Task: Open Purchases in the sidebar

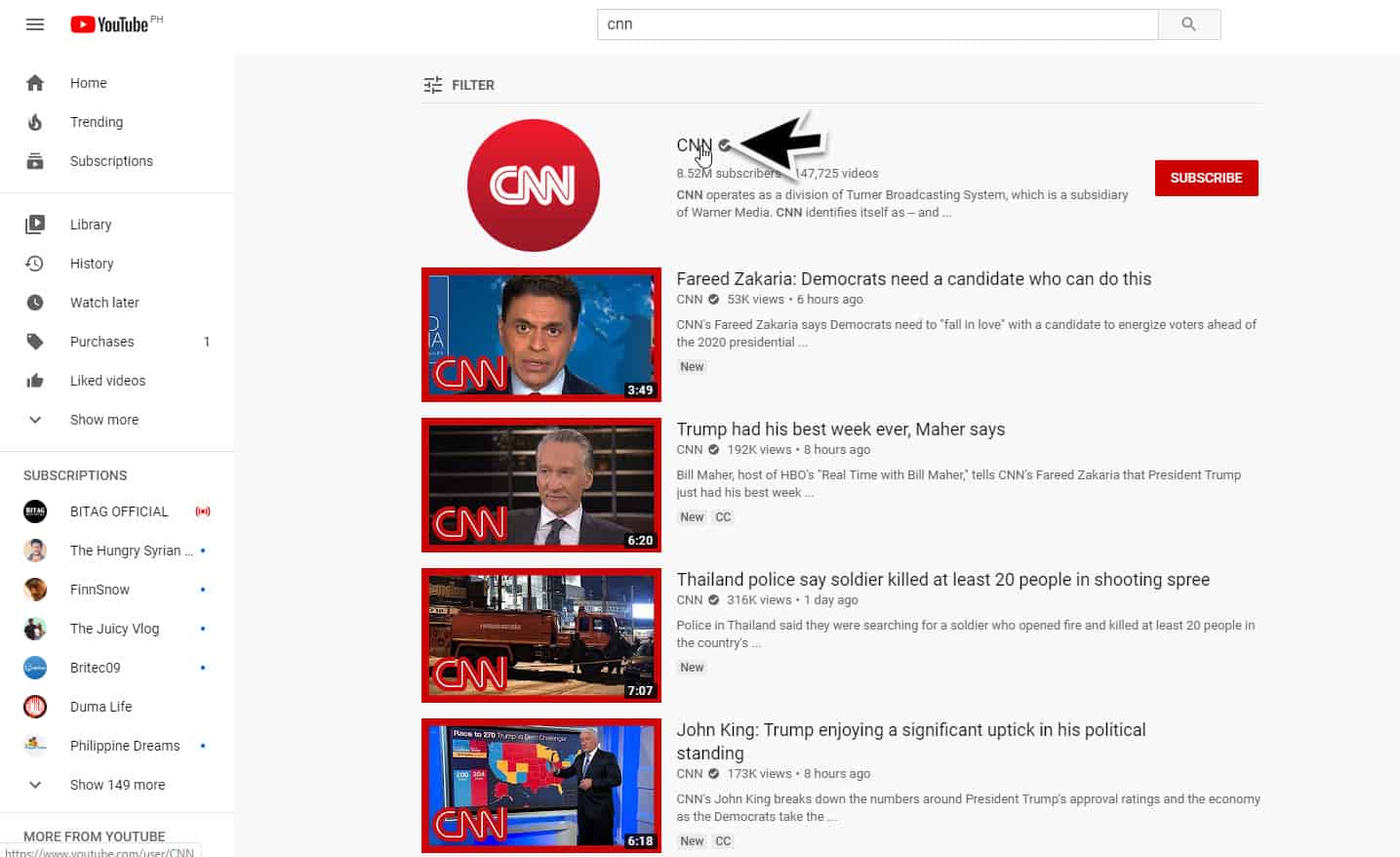Action: [117, 342]
